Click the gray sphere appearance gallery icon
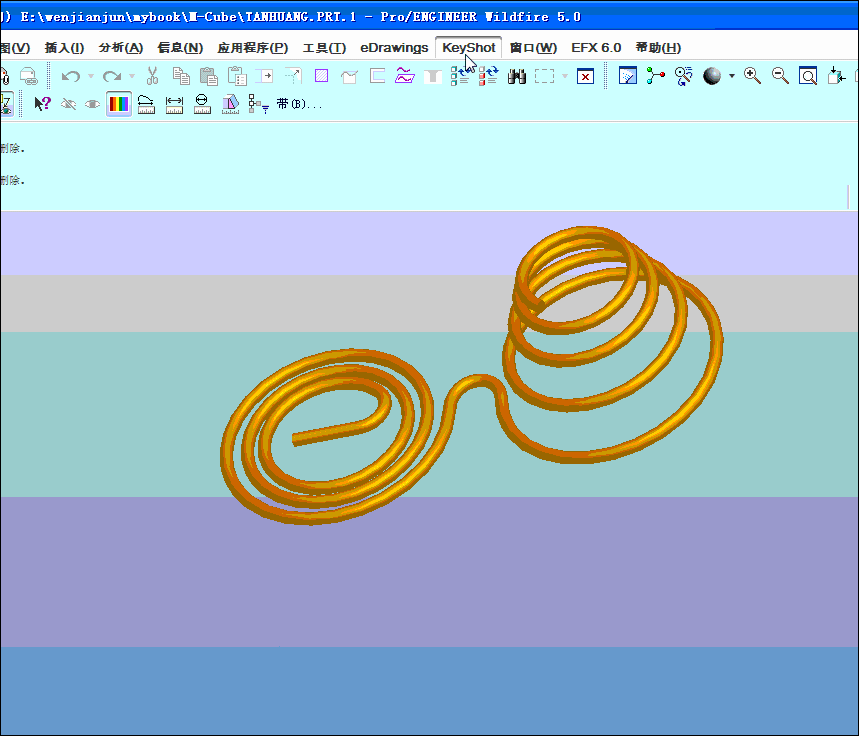The height and width of the screenshot is (736, 859). pos(712,76)
